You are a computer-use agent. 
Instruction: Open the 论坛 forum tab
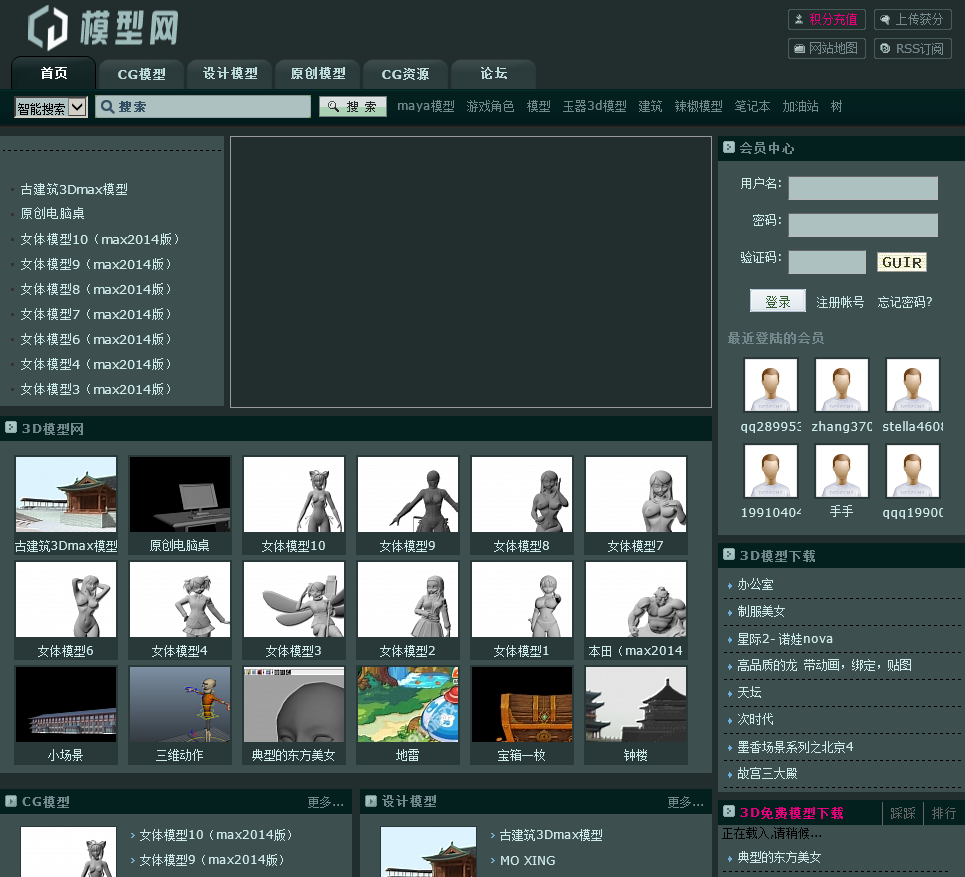pyautogui.click(x=493, y=74)
